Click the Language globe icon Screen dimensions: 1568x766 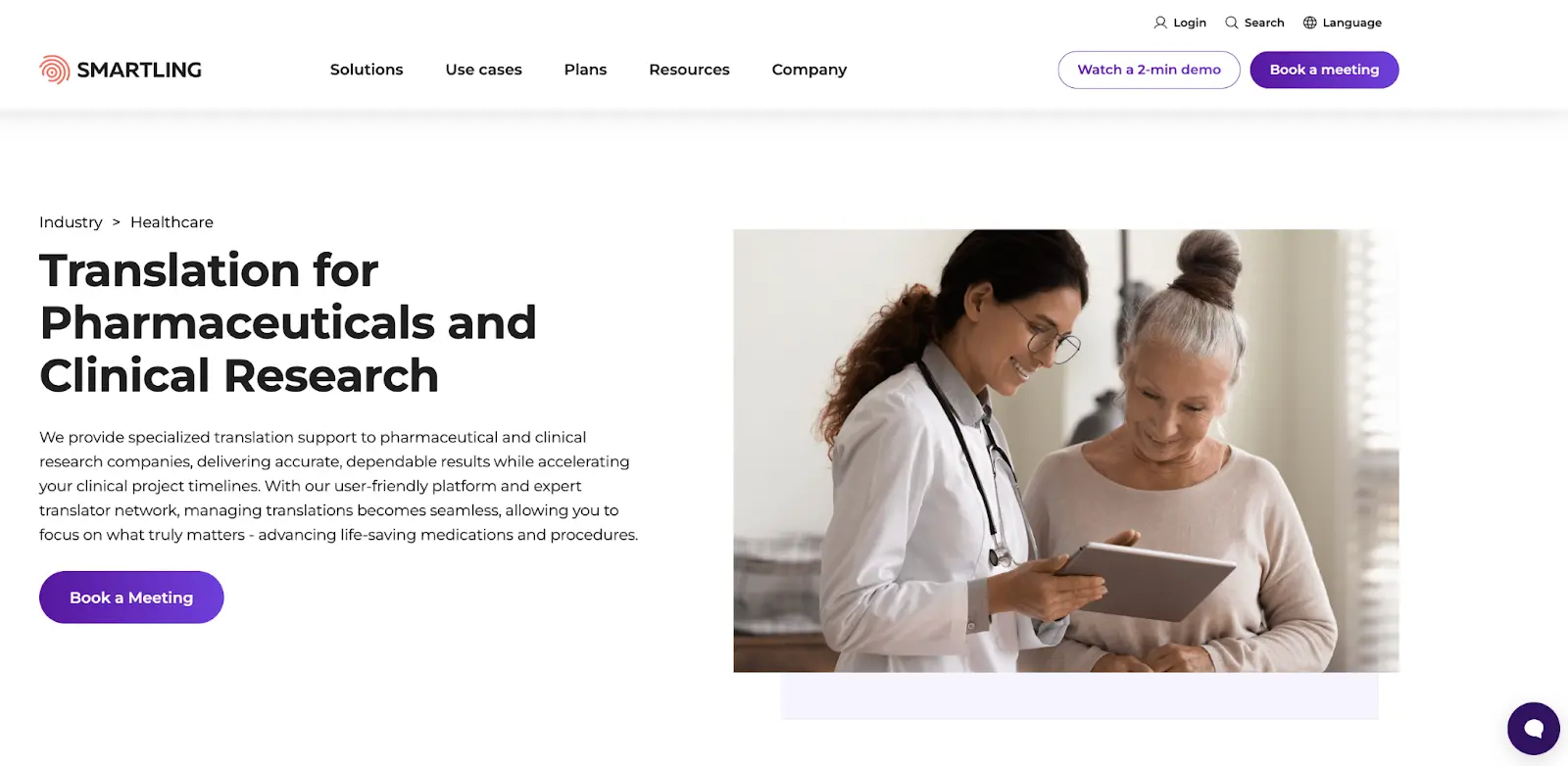pos(1310,23)
